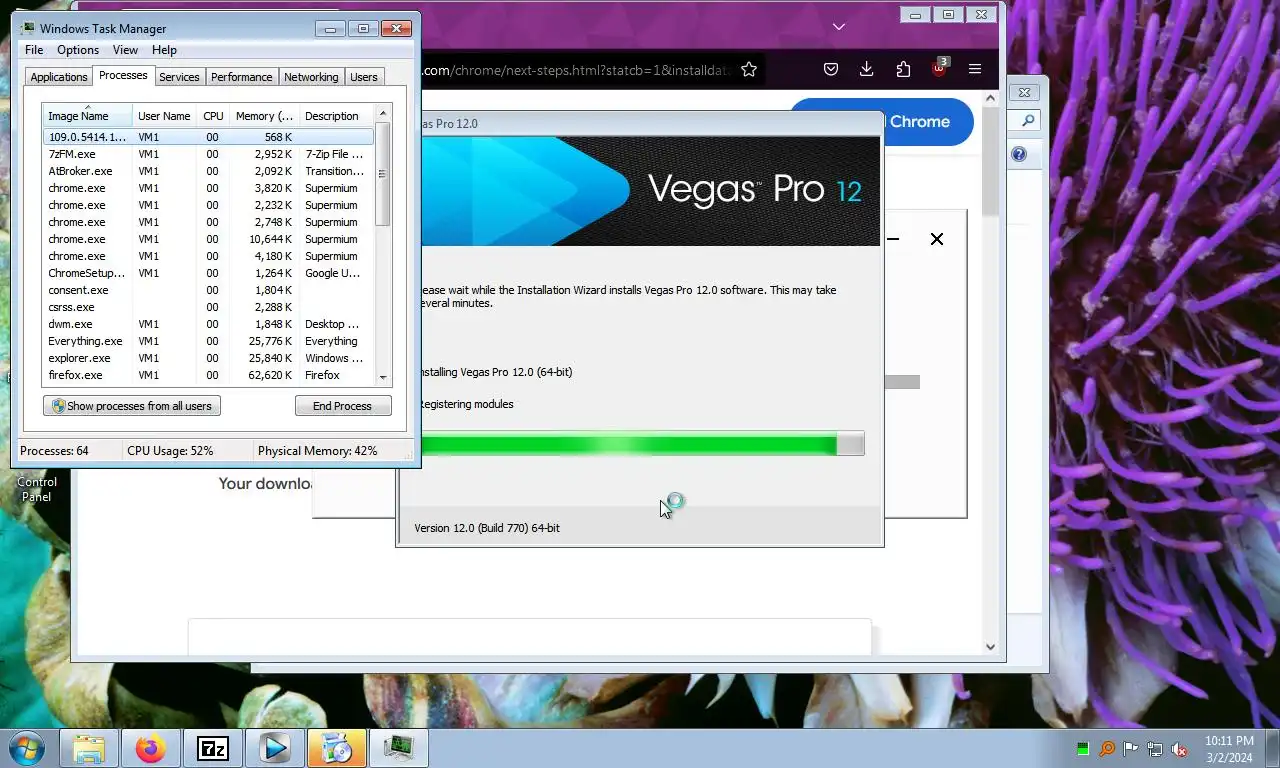Viewport: 1280px width, 768px height.
Task: Sort processes by Memory column
Action: coord(264,116)
